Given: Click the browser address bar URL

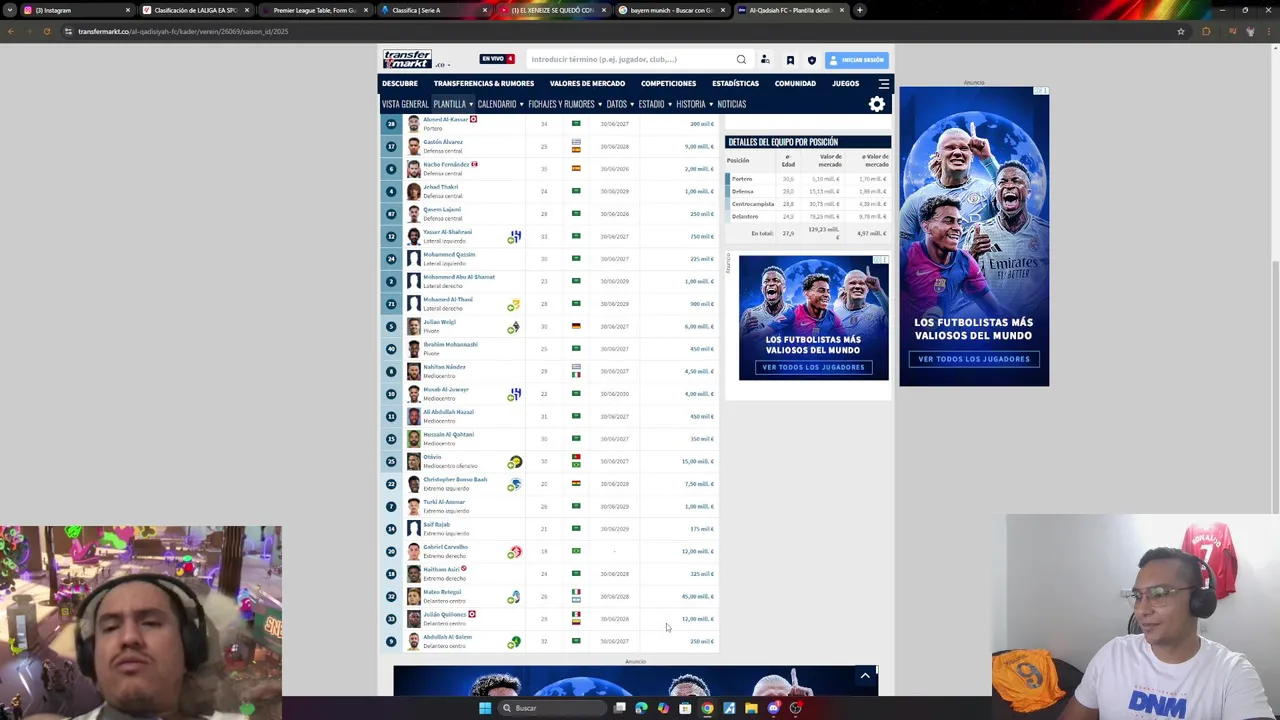Looking at the screenshot, I should click(x=183, y=31).
